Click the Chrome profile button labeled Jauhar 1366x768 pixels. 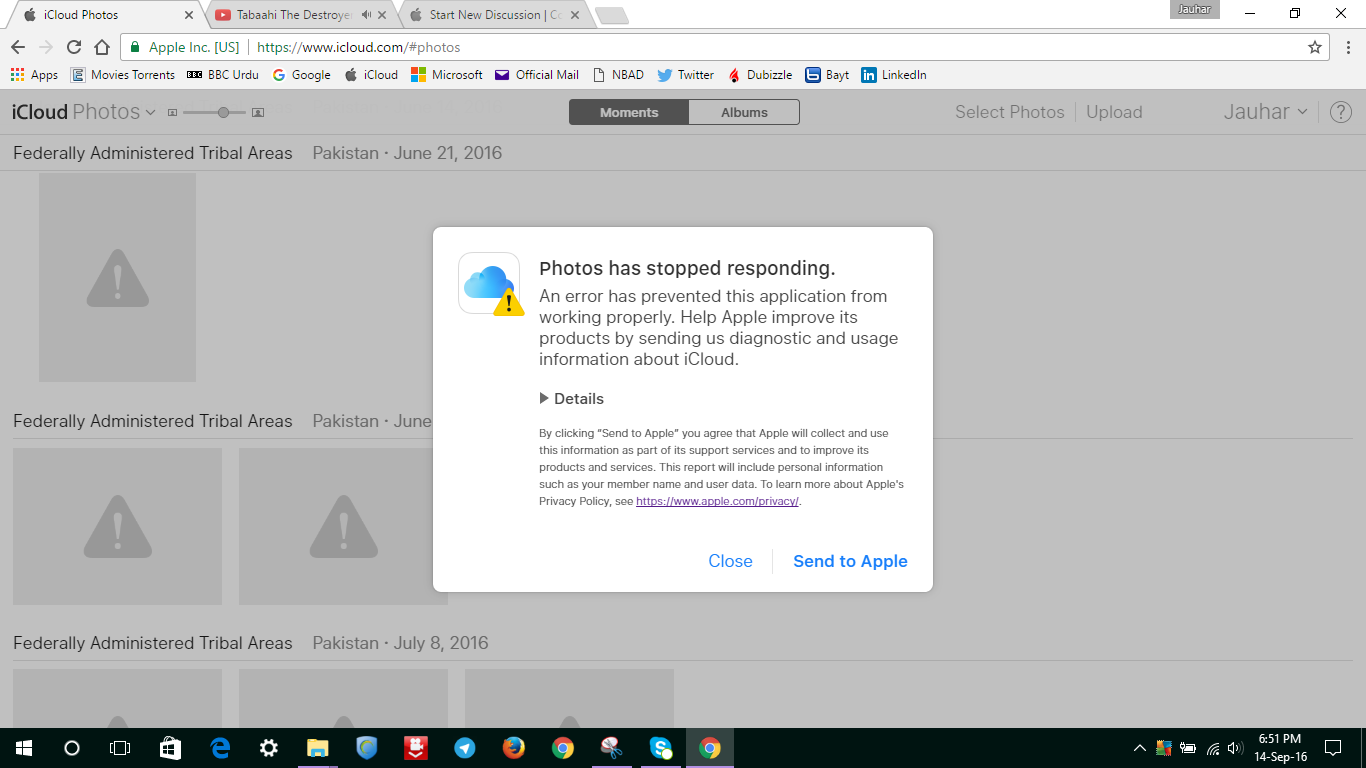[1195, 10]
